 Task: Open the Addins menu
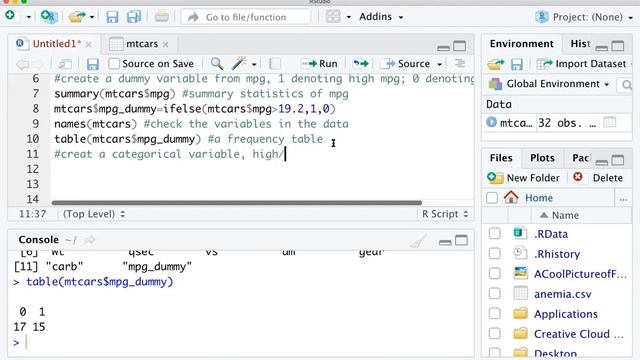[x=381, y=17]
